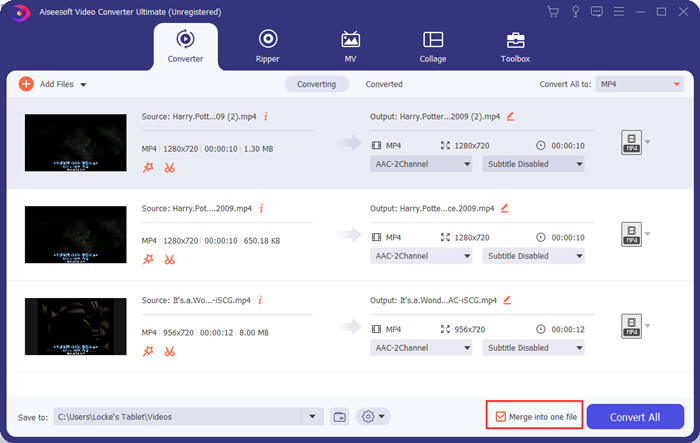The width and height of the screenshot is (700, 443).
Task: Expand the Save to path dropdown
Action: tap(313, 416)
